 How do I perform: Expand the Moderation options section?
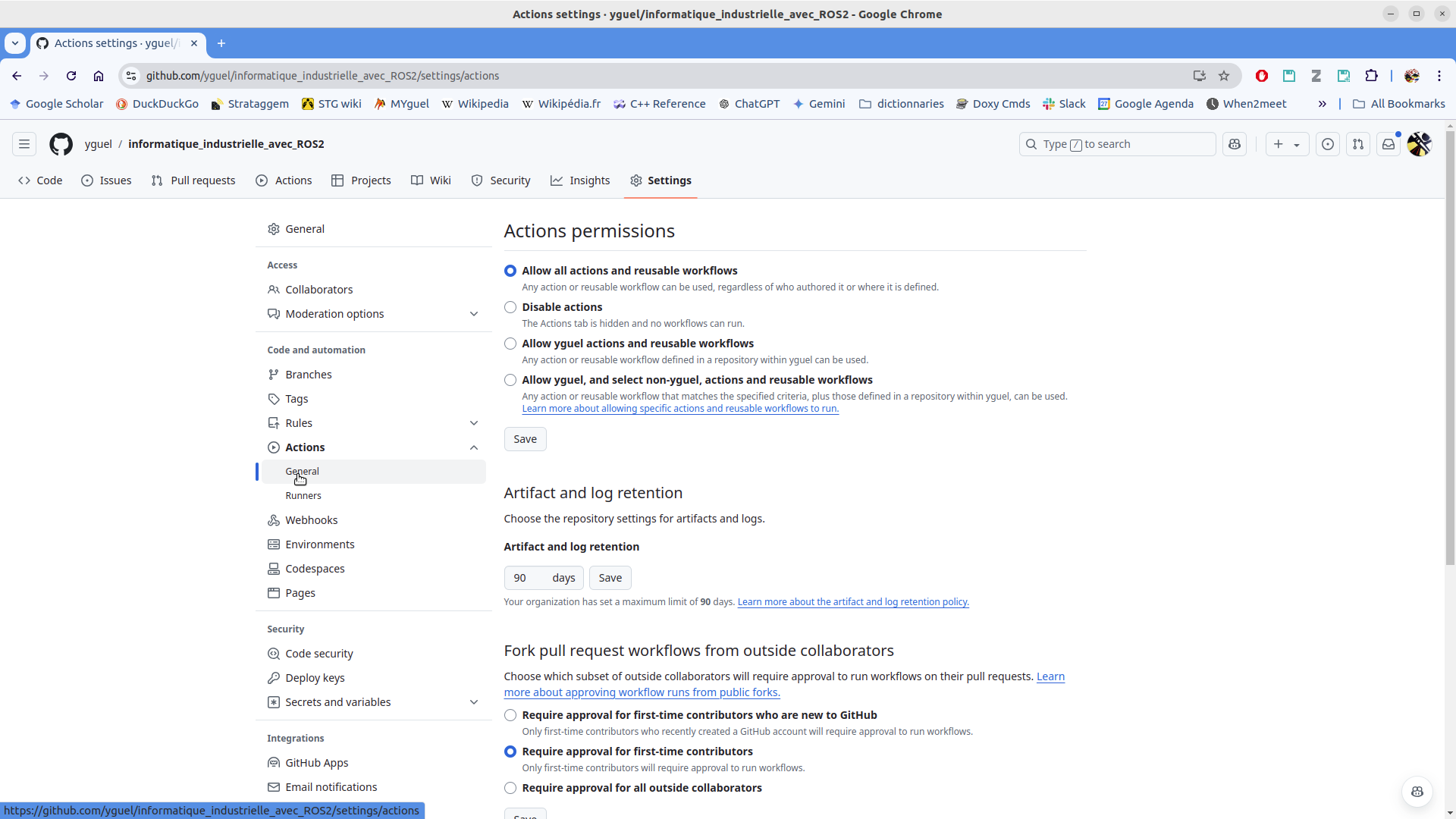coord(473,313)
